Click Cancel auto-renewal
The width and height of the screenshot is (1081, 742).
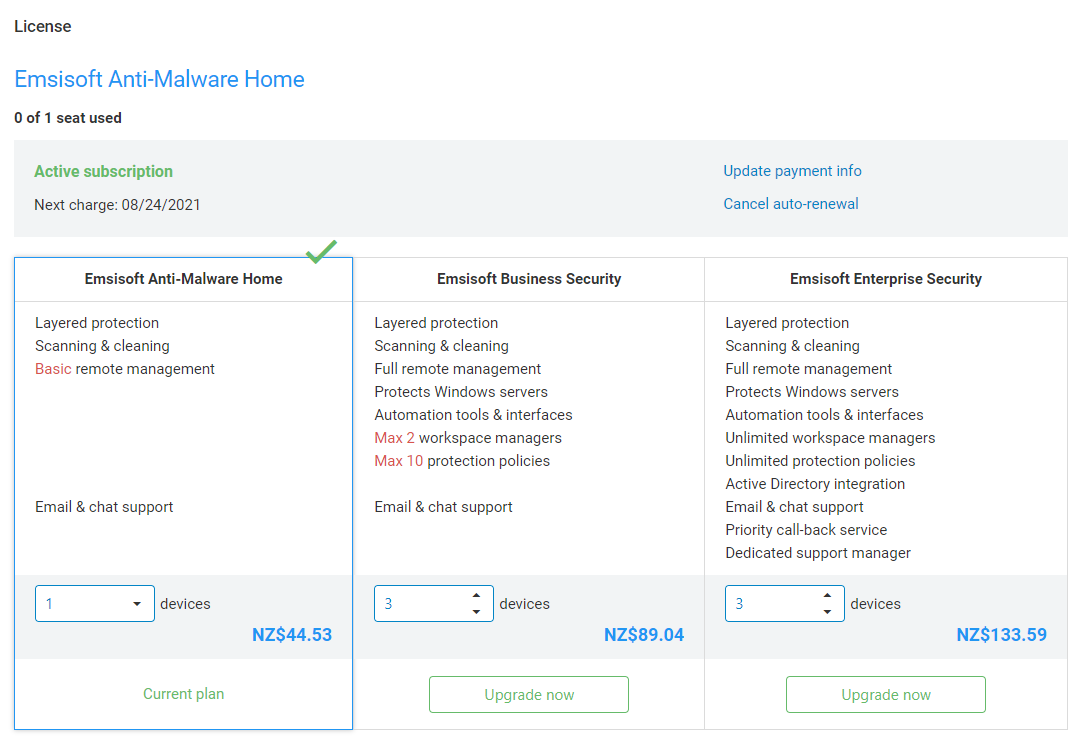[790, 203]
